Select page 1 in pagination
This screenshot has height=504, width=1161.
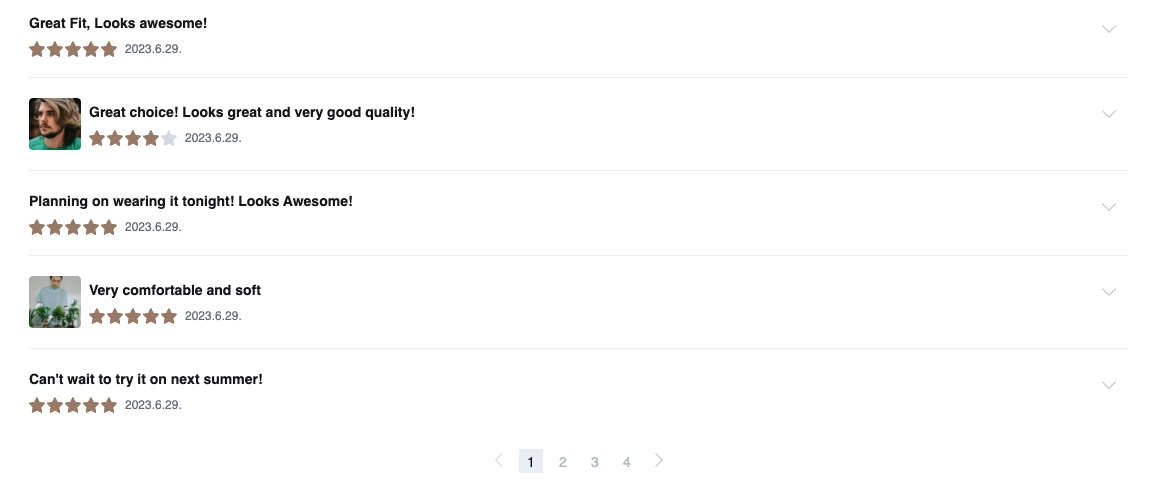click(x=530, y=461)
